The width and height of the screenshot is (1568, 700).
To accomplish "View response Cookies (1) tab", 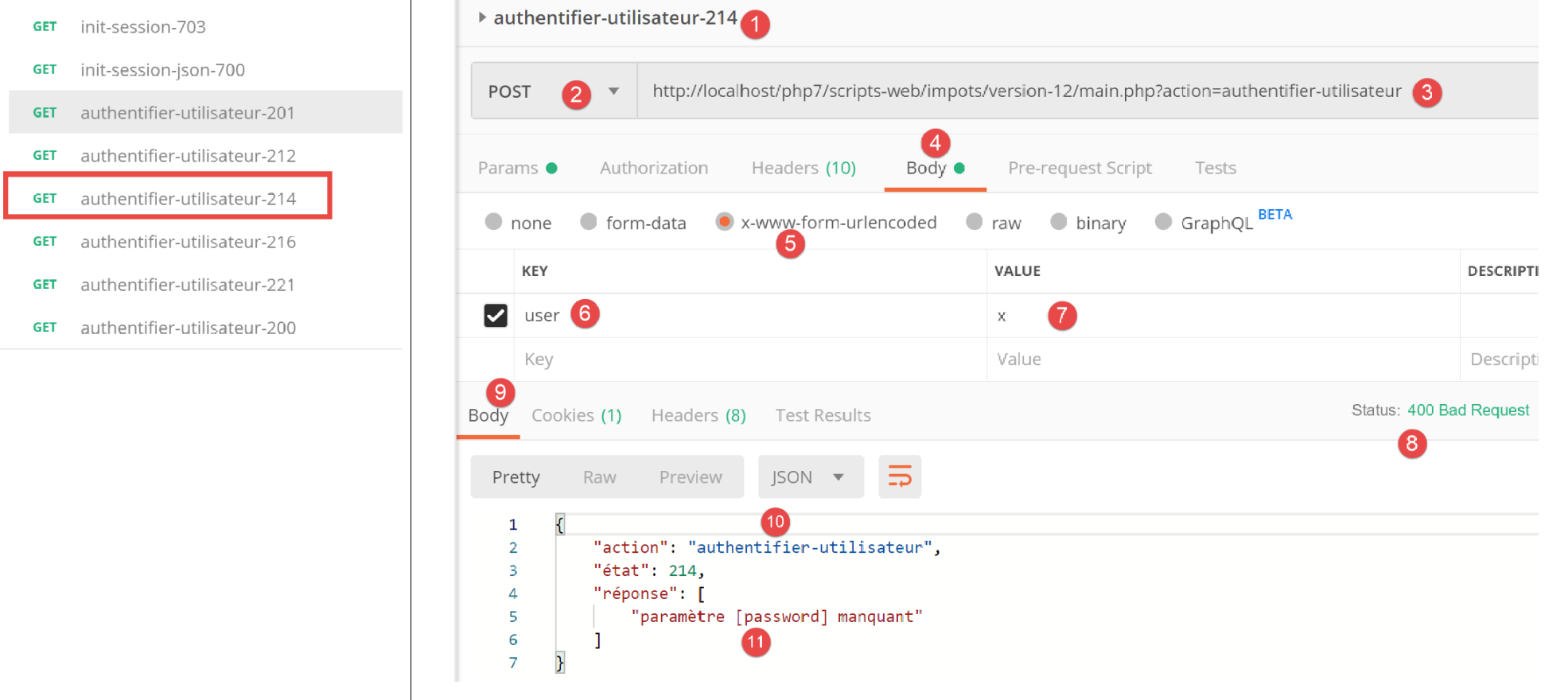I will coord(576,415).
